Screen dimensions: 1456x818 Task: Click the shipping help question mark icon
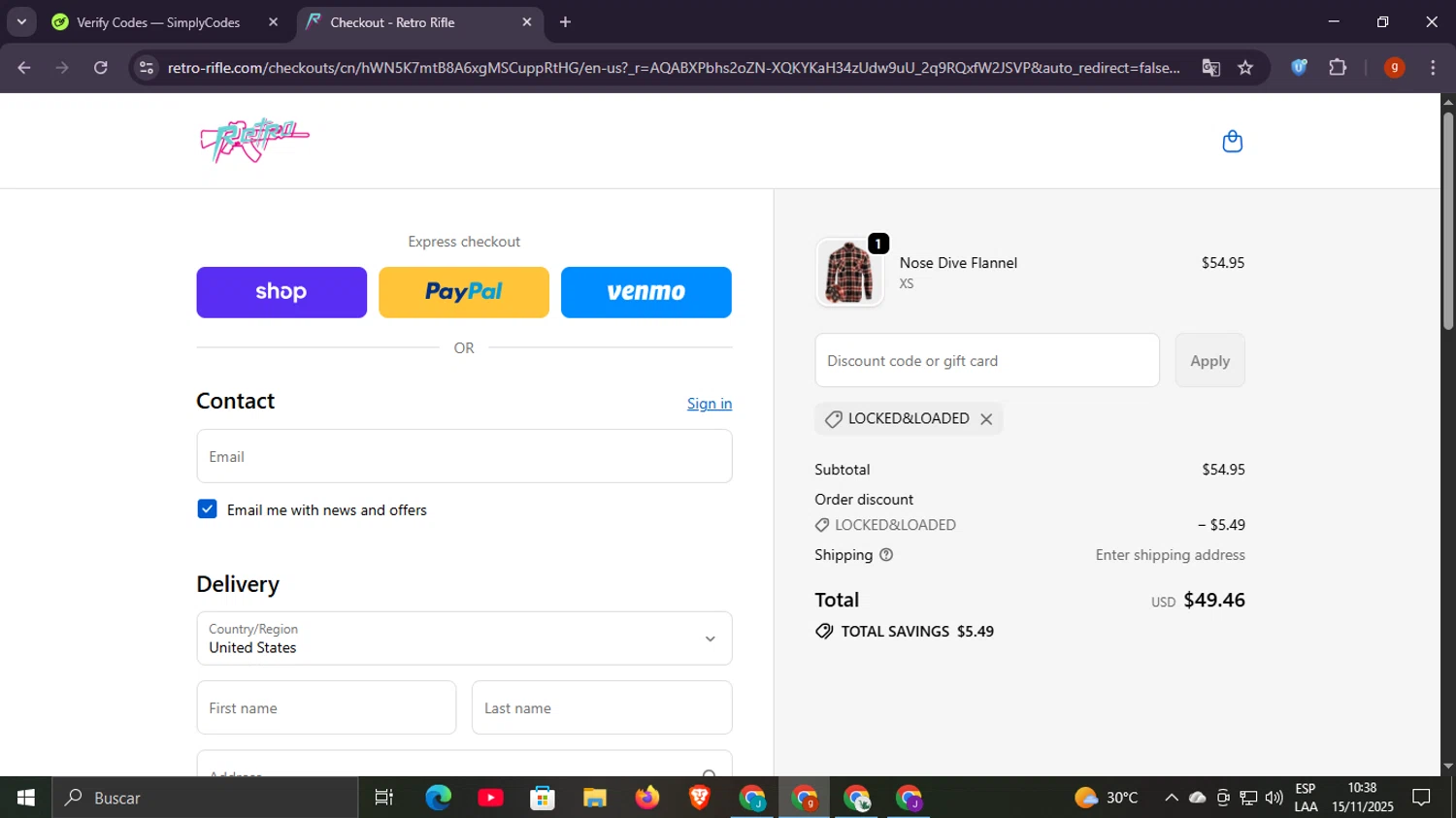[885, 555]
